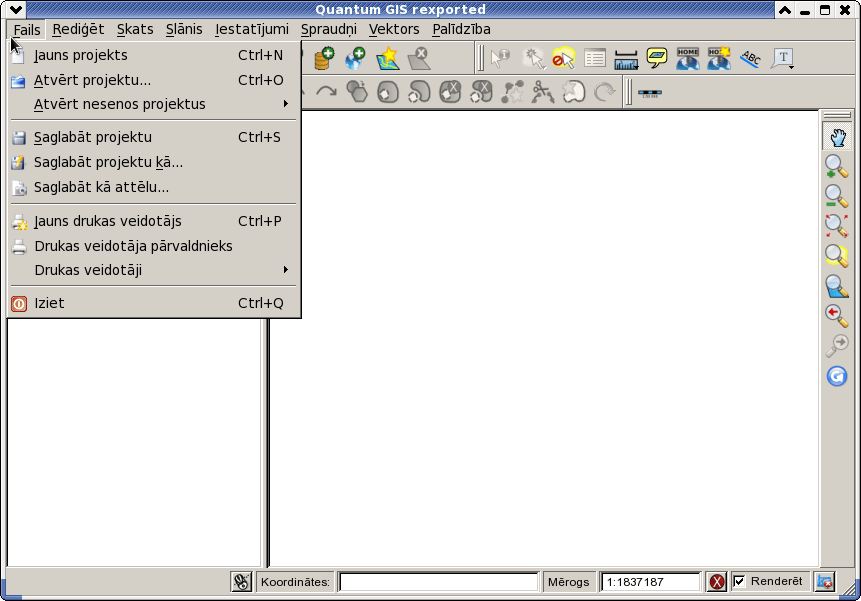This screenshot has width=861, height=601.
Task: Select the Select features cursor tool
Action: click(533, 58)
